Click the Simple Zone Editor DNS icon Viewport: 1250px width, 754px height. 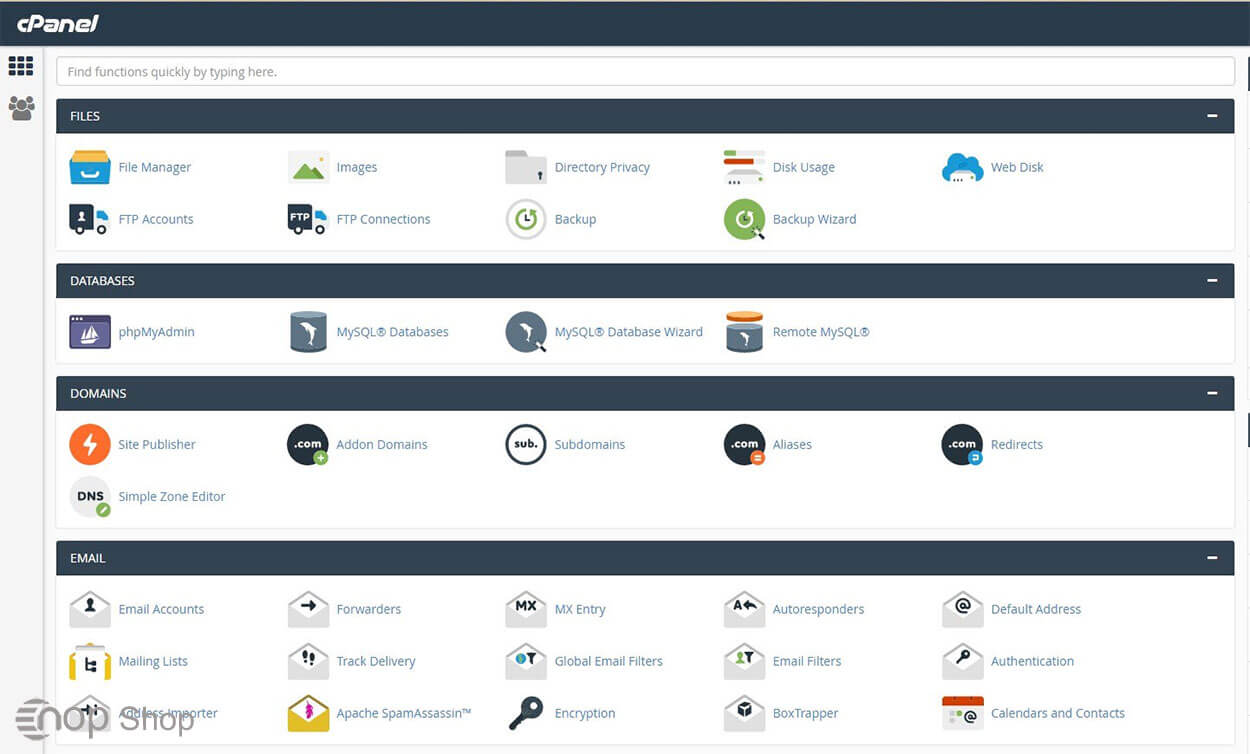89,496
